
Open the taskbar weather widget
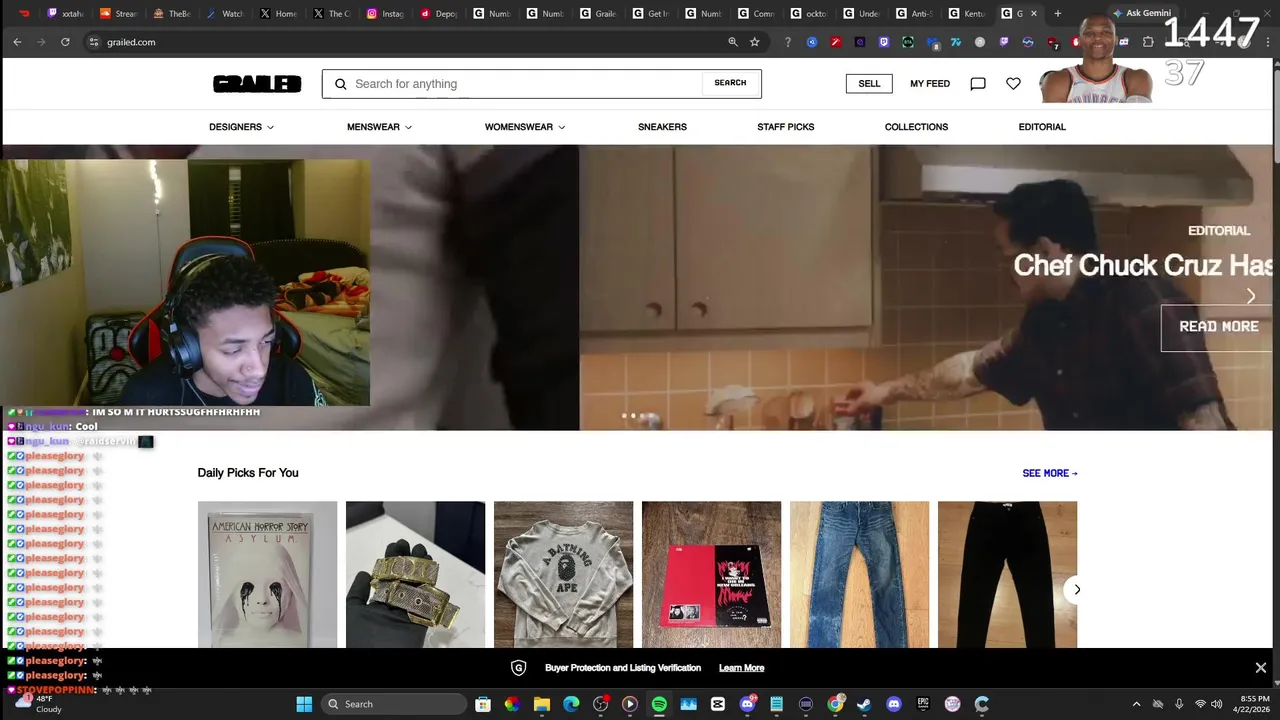[38, 704]
